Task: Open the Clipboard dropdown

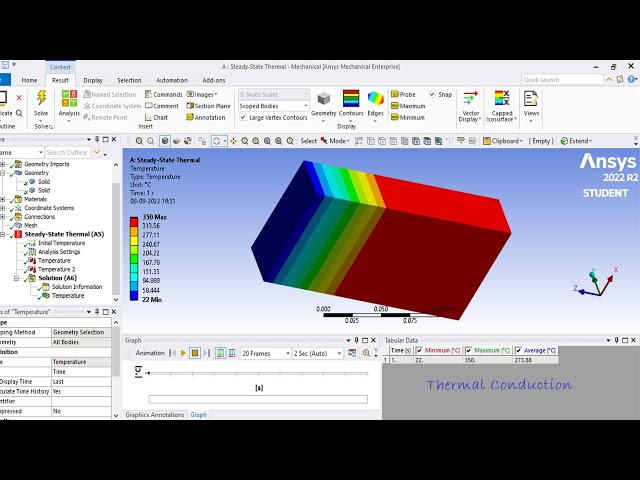Action: 503,141
